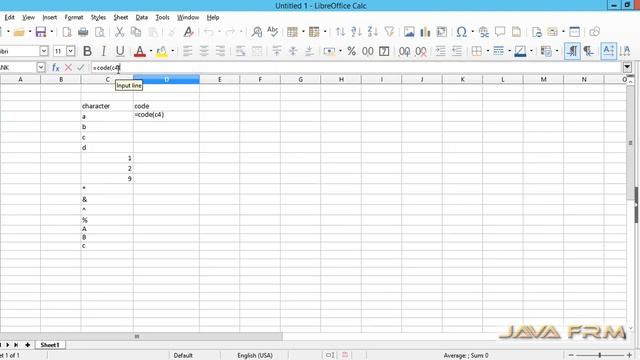Open the Save button dropdown arrow
640x360 pixels.
pos(51,32)
